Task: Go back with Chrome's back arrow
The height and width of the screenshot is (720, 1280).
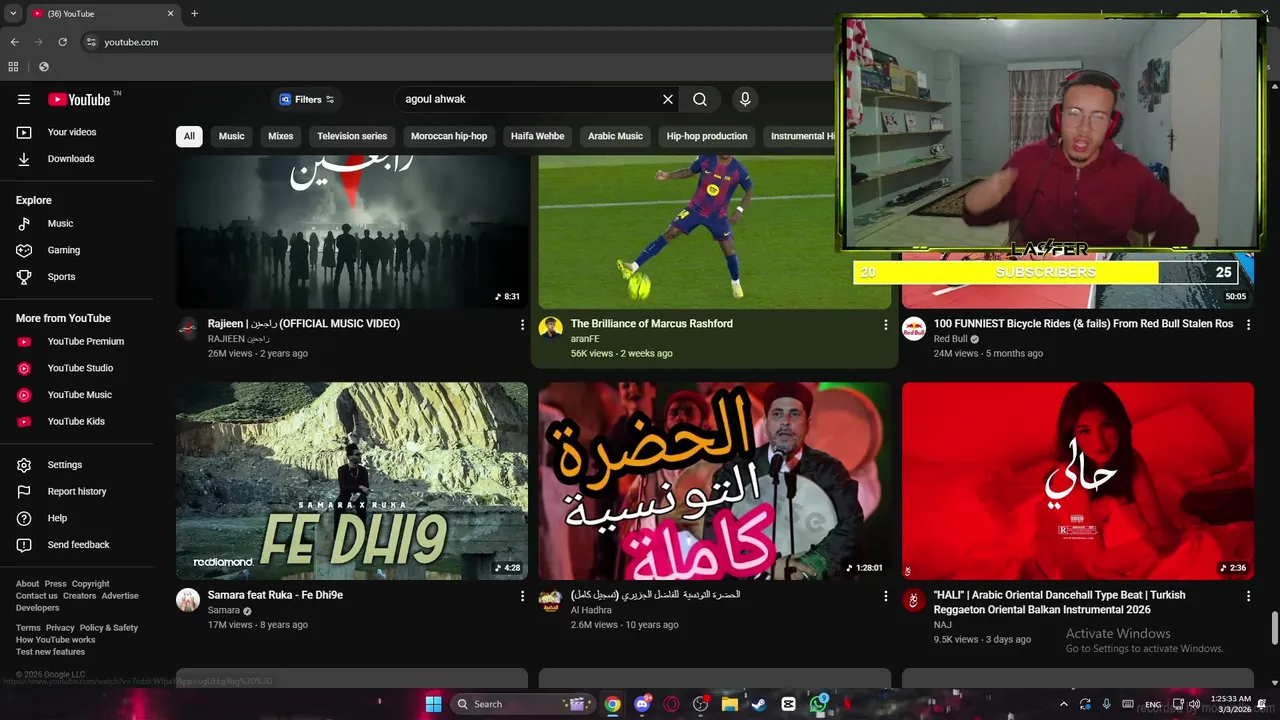Action: point(14,42)
